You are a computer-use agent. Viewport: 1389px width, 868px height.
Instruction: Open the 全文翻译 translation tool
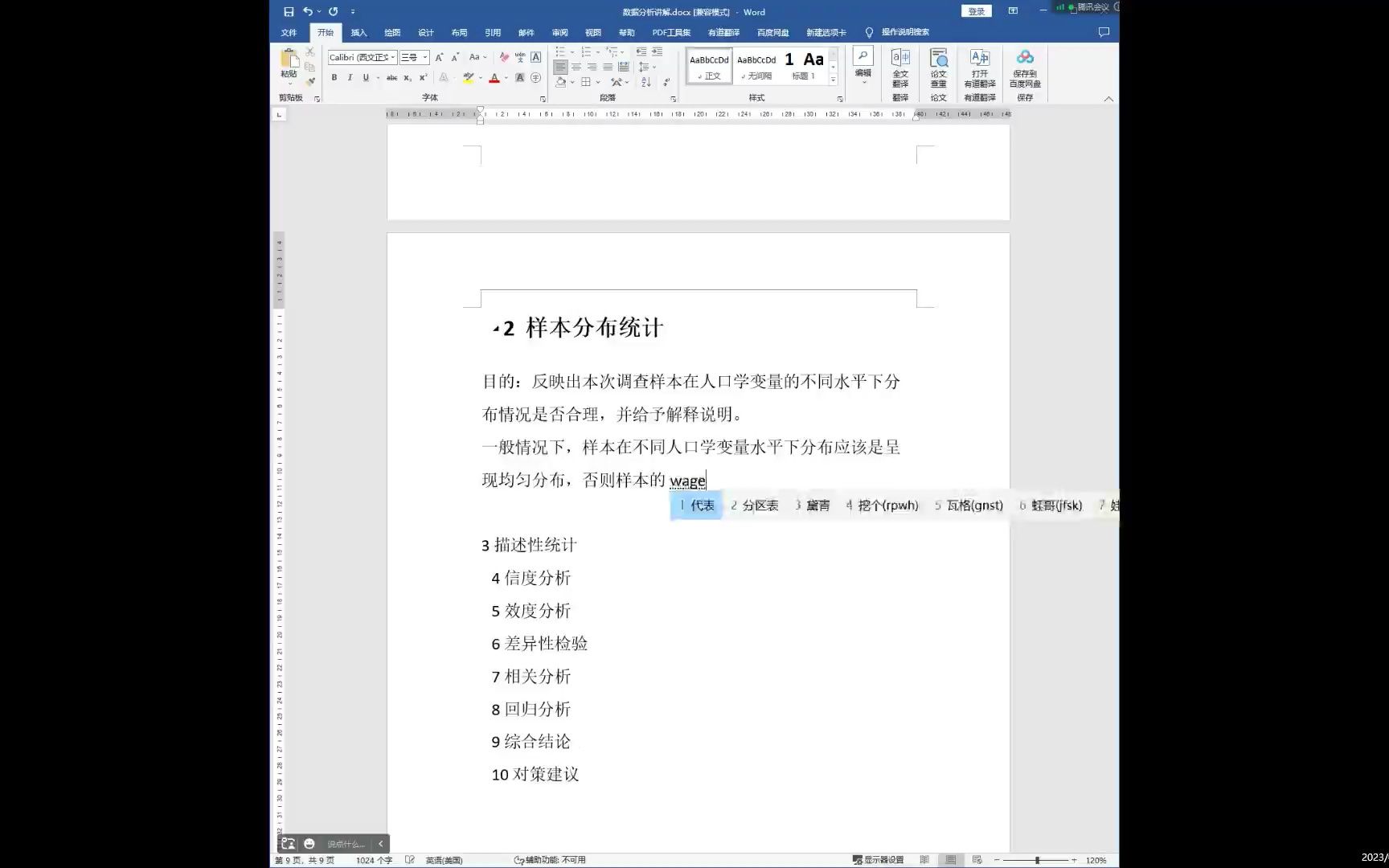900,68
